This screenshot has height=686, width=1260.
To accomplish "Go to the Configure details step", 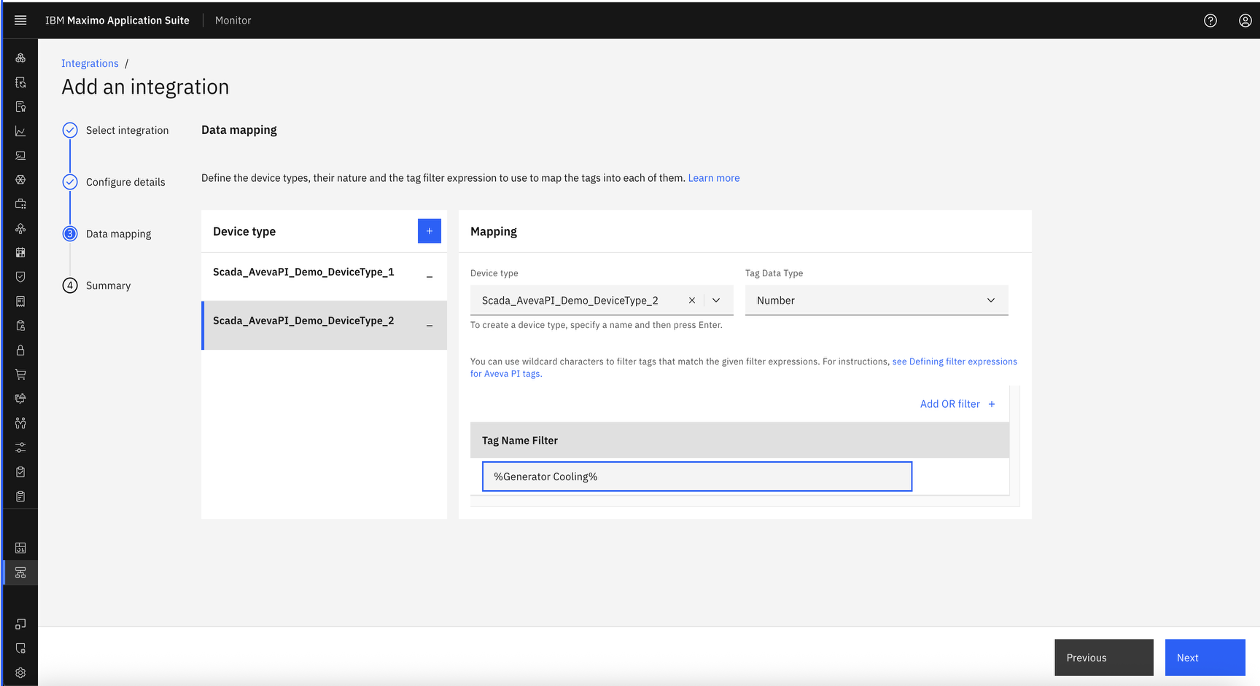I will pos(126,182).
